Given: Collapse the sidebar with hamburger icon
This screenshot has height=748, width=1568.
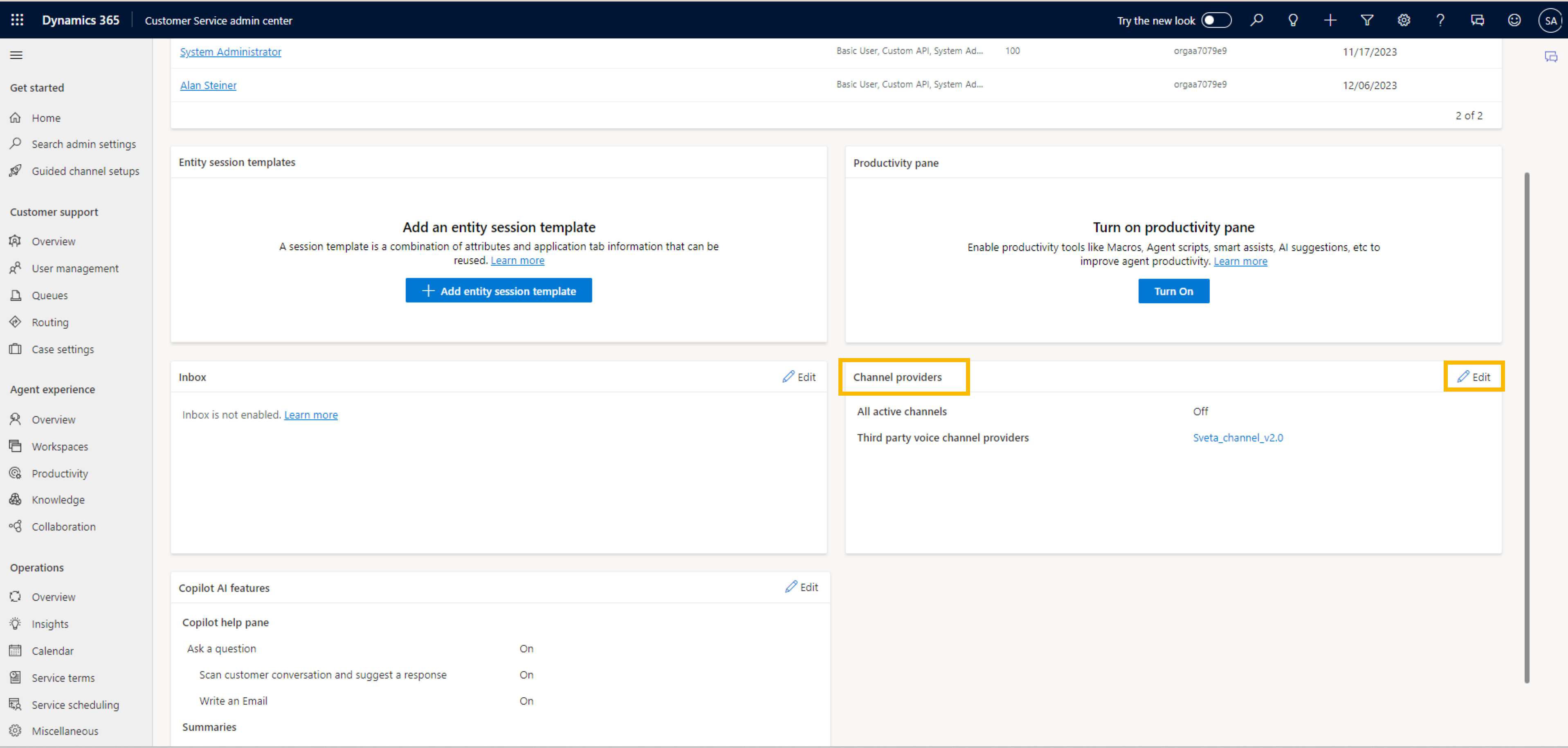Looking at the screenshot, I should [x=16, y=55].
